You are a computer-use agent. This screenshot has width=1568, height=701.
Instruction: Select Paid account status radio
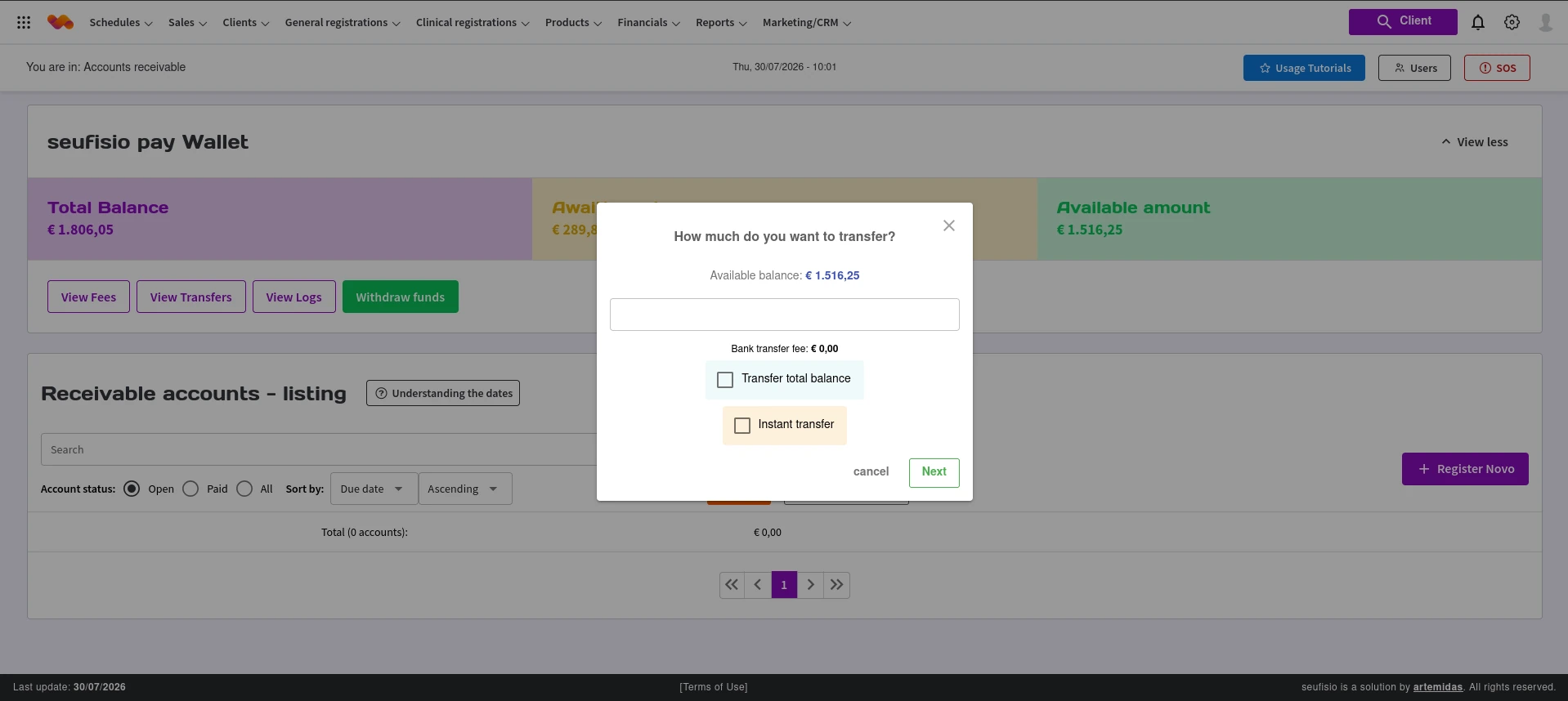pyautogui.click(x=190, y=489)
